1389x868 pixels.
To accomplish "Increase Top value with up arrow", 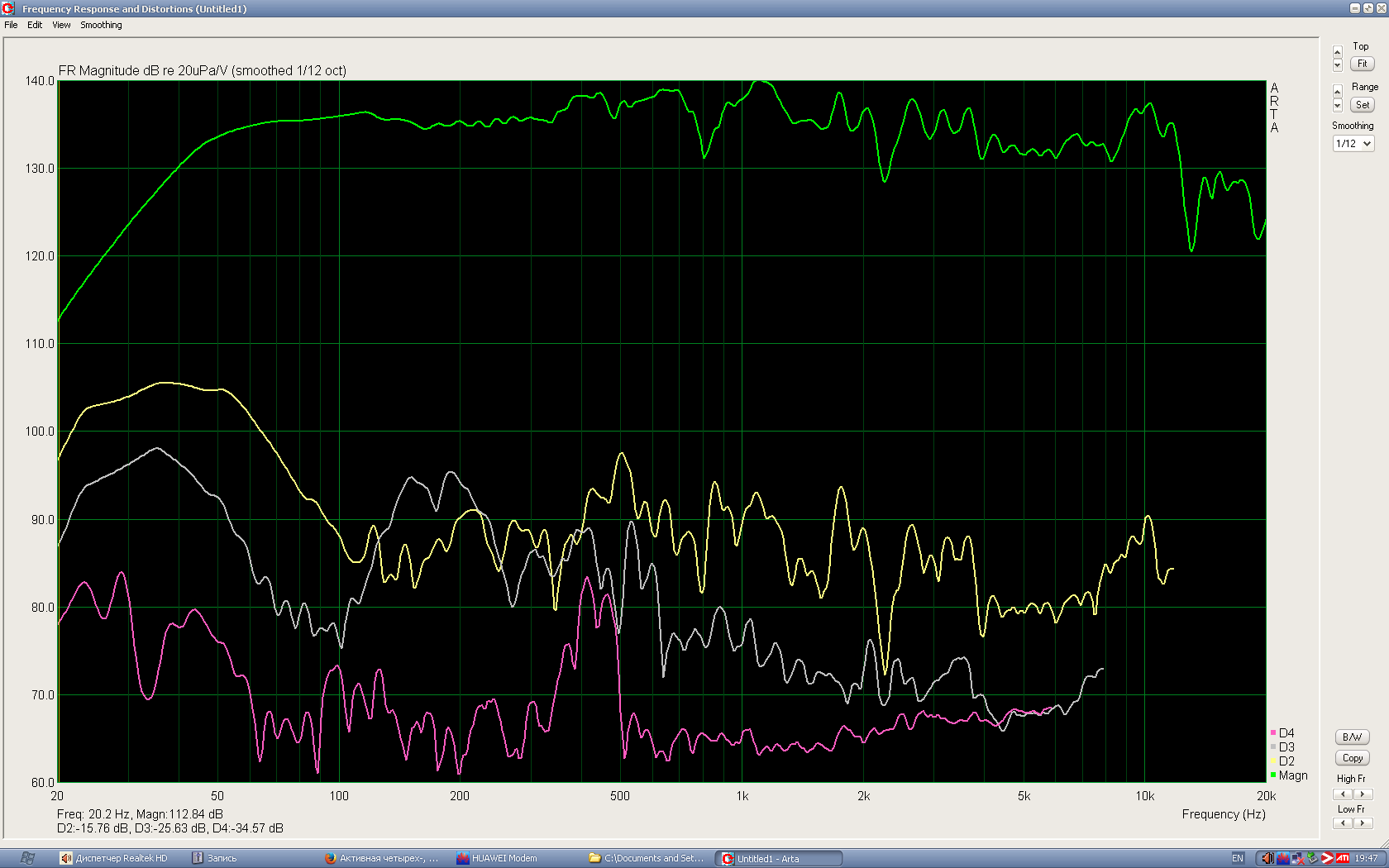I will click(1338, 53).
